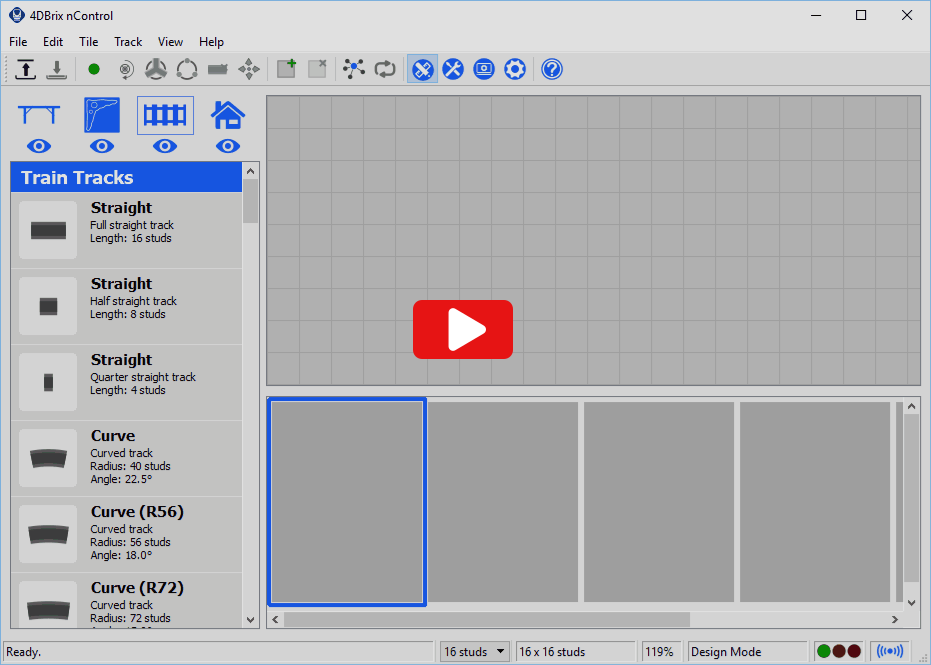This screenshot has height=665, width=931.
Task: Click the four-arrow move toolbar icon
Action: coord(249,69)
